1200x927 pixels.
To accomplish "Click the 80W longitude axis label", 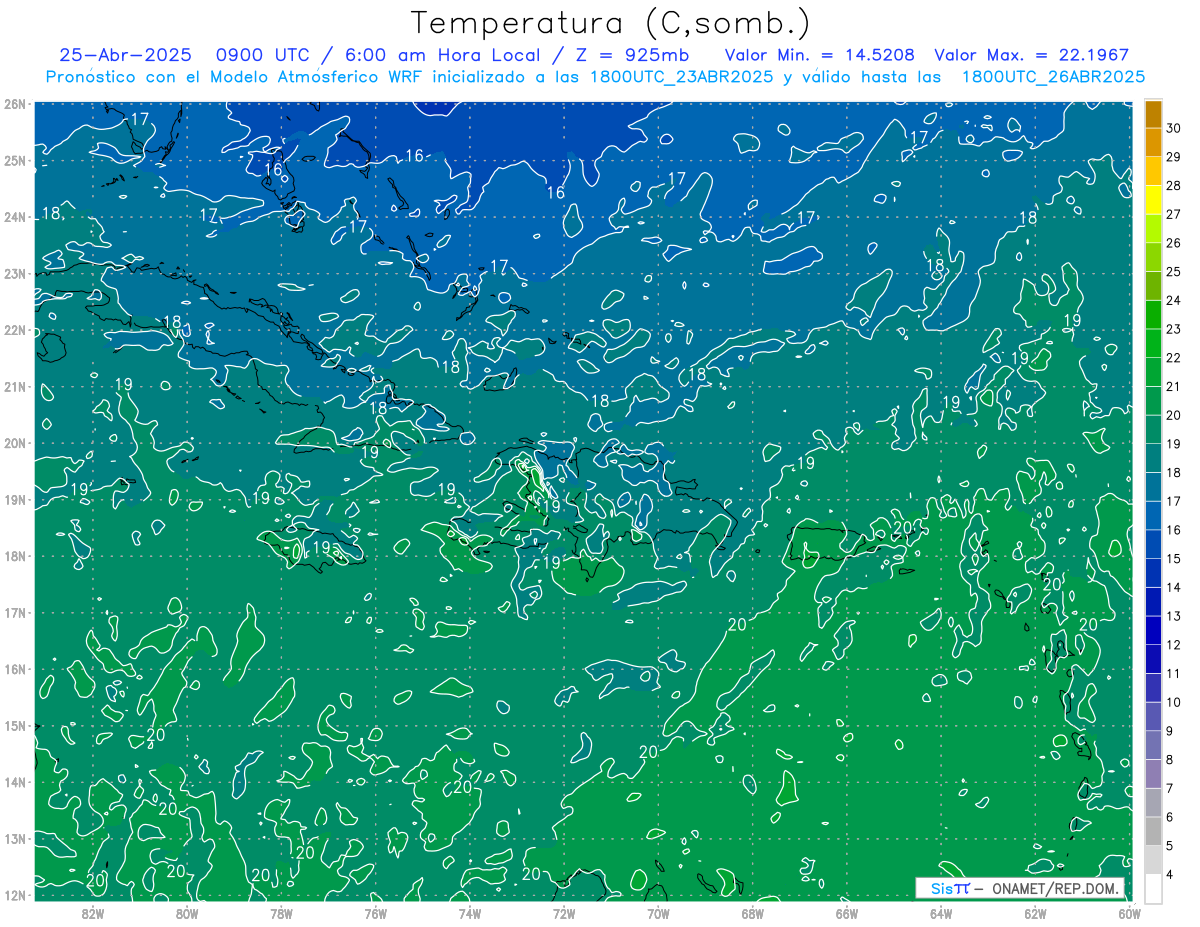I will [x=186, y=914].
